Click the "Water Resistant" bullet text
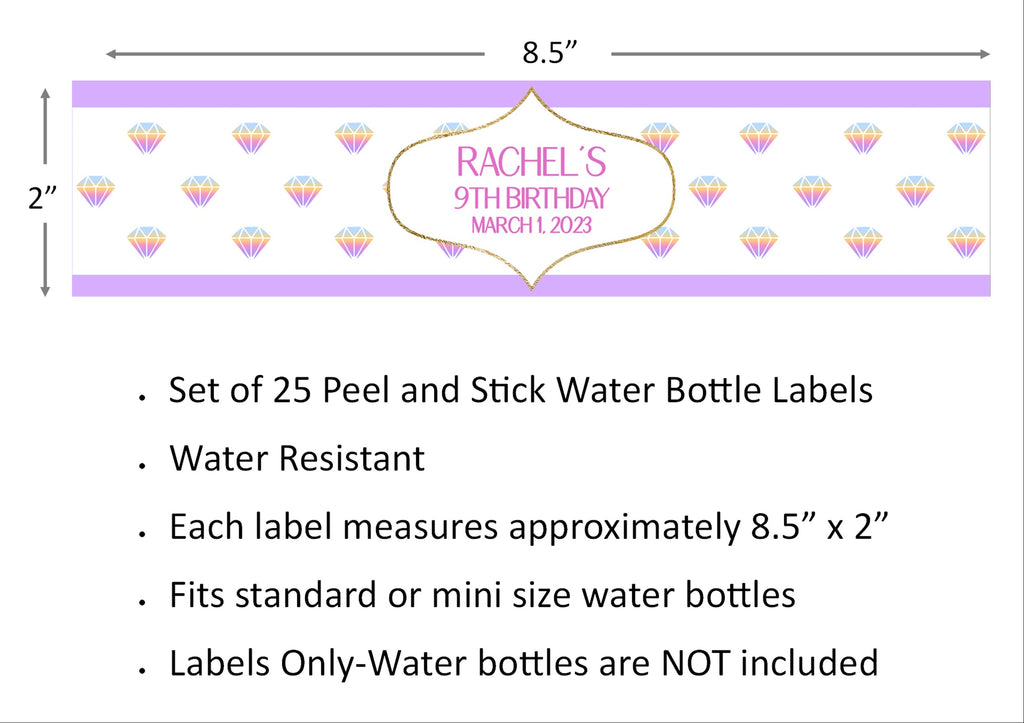1024x723 pixels. [x=297, y=458]
